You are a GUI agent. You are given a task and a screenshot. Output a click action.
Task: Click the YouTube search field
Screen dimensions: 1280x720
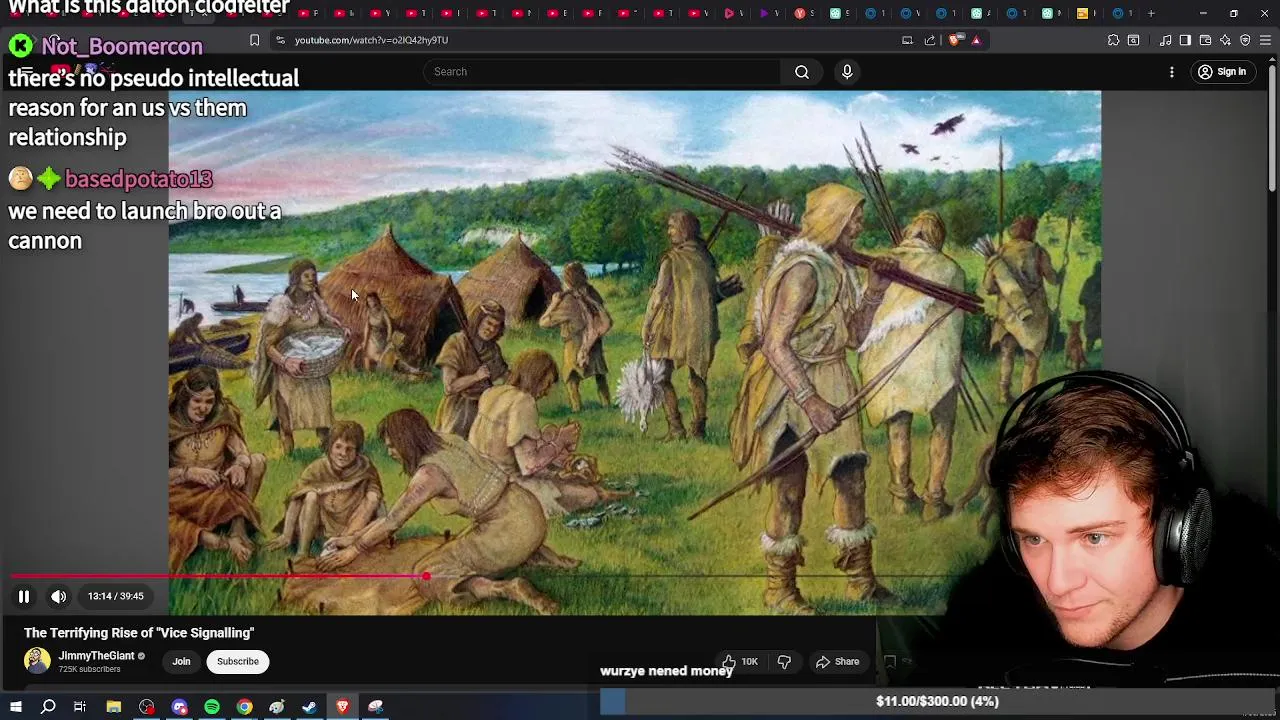[x=603, y=72]
